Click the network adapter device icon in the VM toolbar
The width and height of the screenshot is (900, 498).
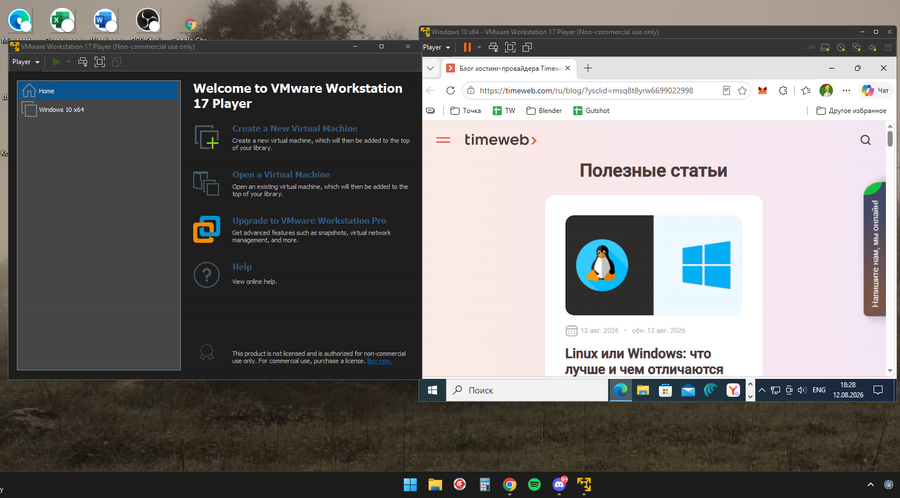(x=856, y=48)
